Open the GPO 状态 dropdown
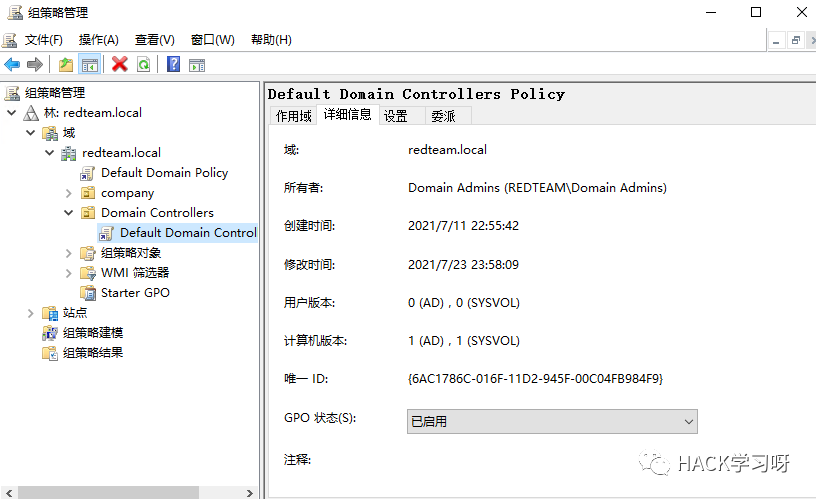 click(551, 421)
